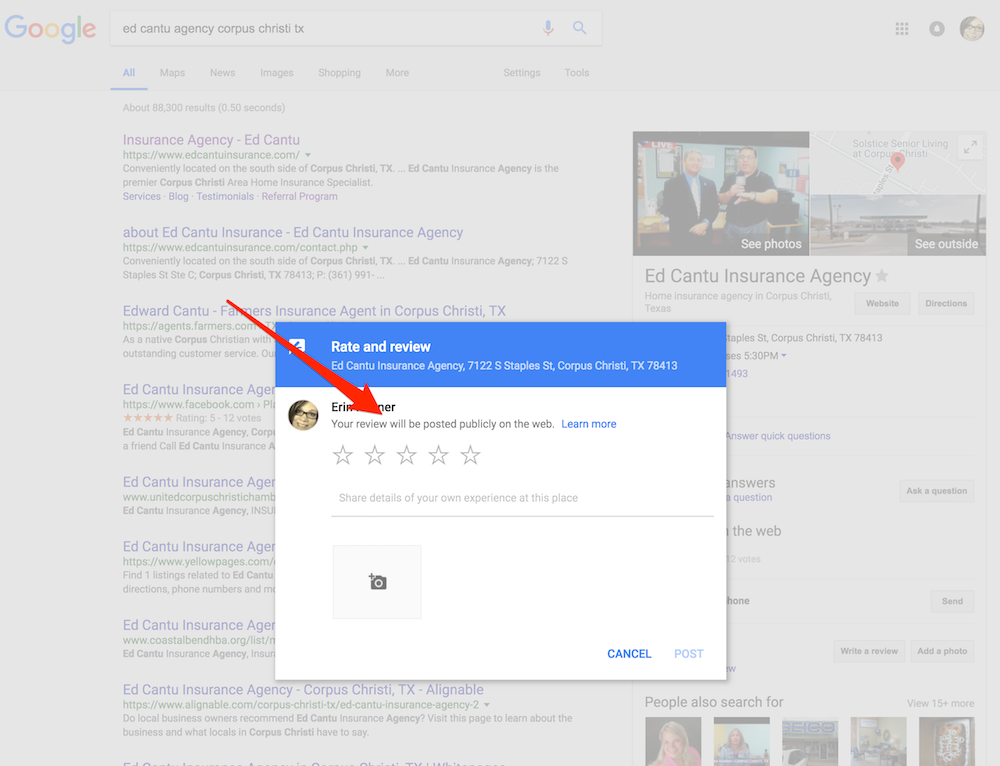1000x766 pixels.
Task: Click the review details text field
Action: (x=522, y=498)
